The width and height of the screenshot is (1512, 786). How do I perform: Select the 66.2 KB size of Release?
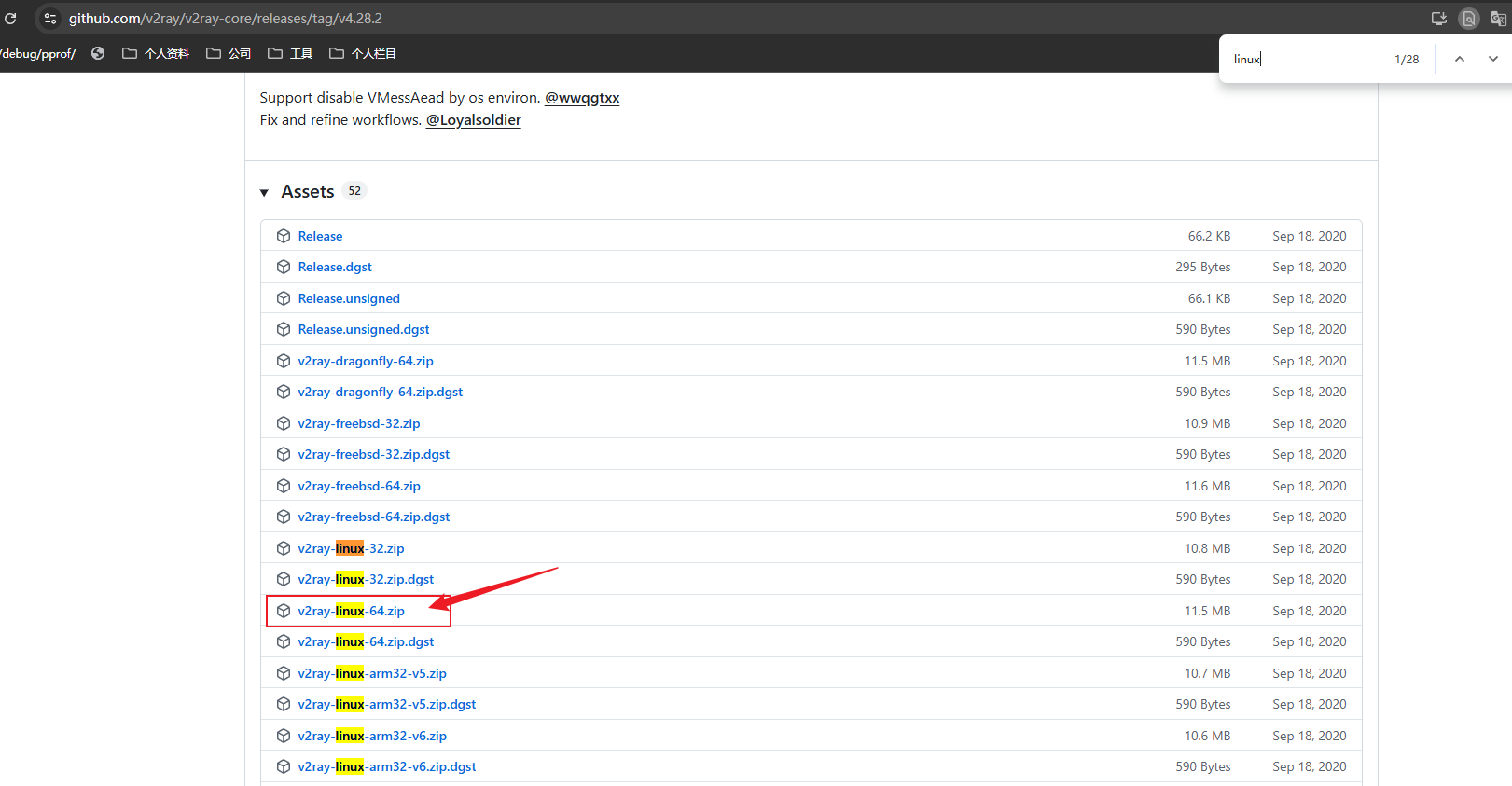pyautogui.click(x=1209, y=236)
